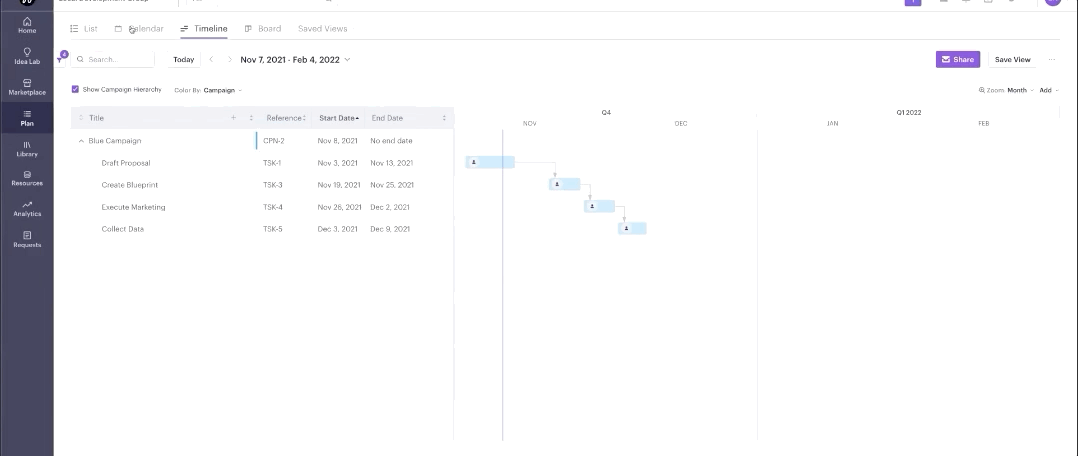Click the 'No end date' cell

point(391,141)
